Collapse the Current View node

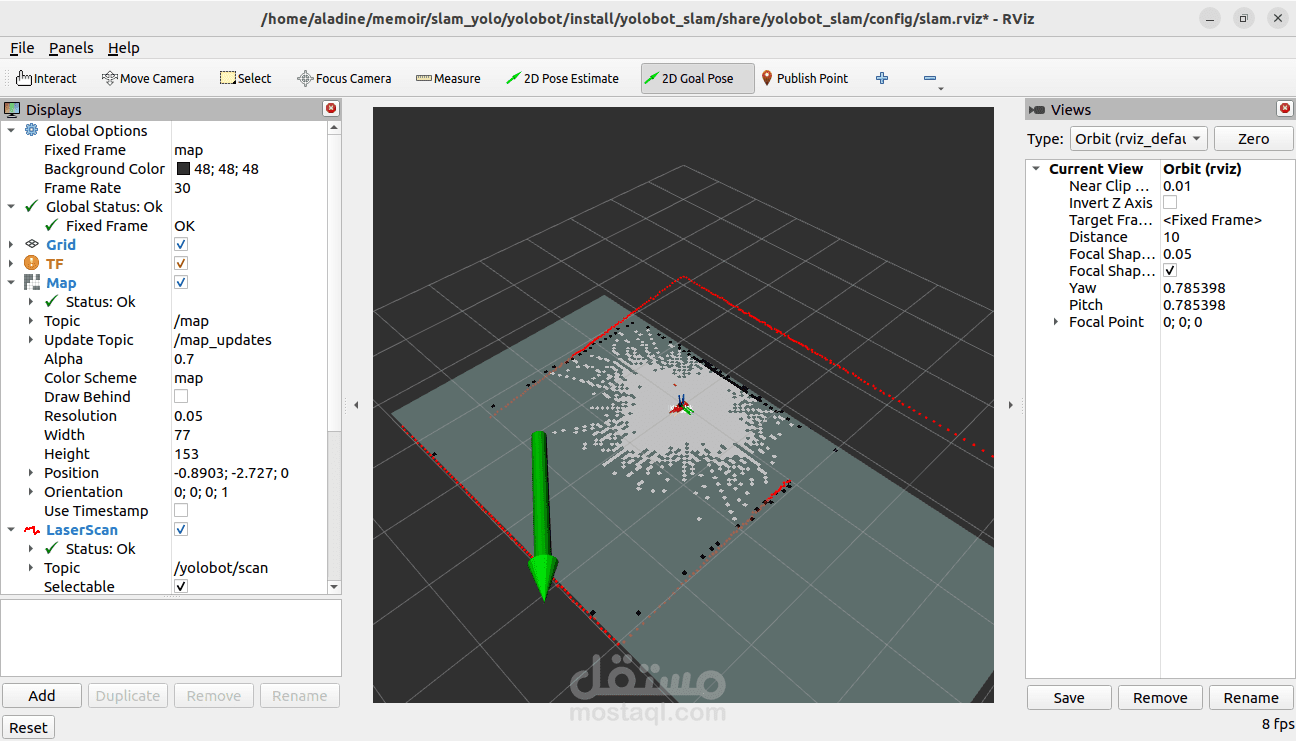[x=1036, y=169]
